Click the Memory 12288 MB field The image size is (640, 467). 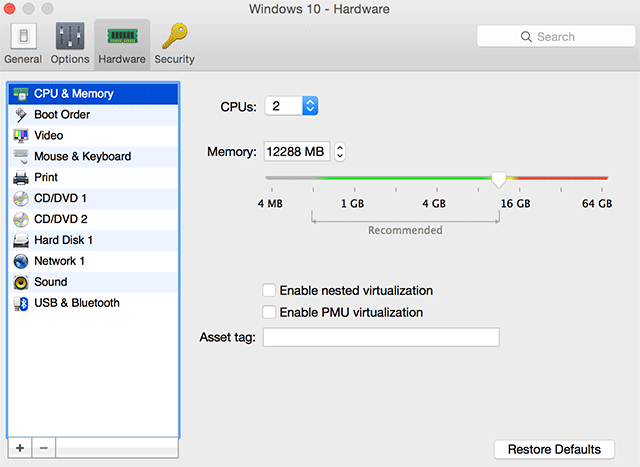[297, 152]
